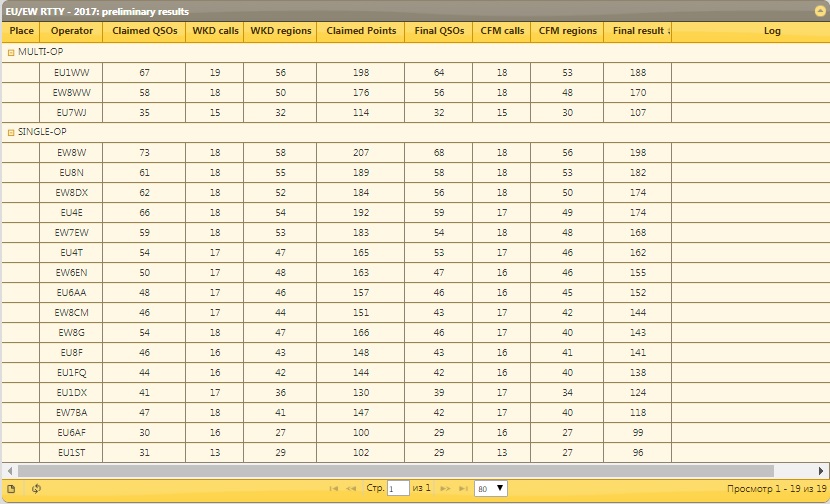Click the horizontal scrollbar track
The width and height of the screenshot is (830, 504).
[x=396, y=471]
